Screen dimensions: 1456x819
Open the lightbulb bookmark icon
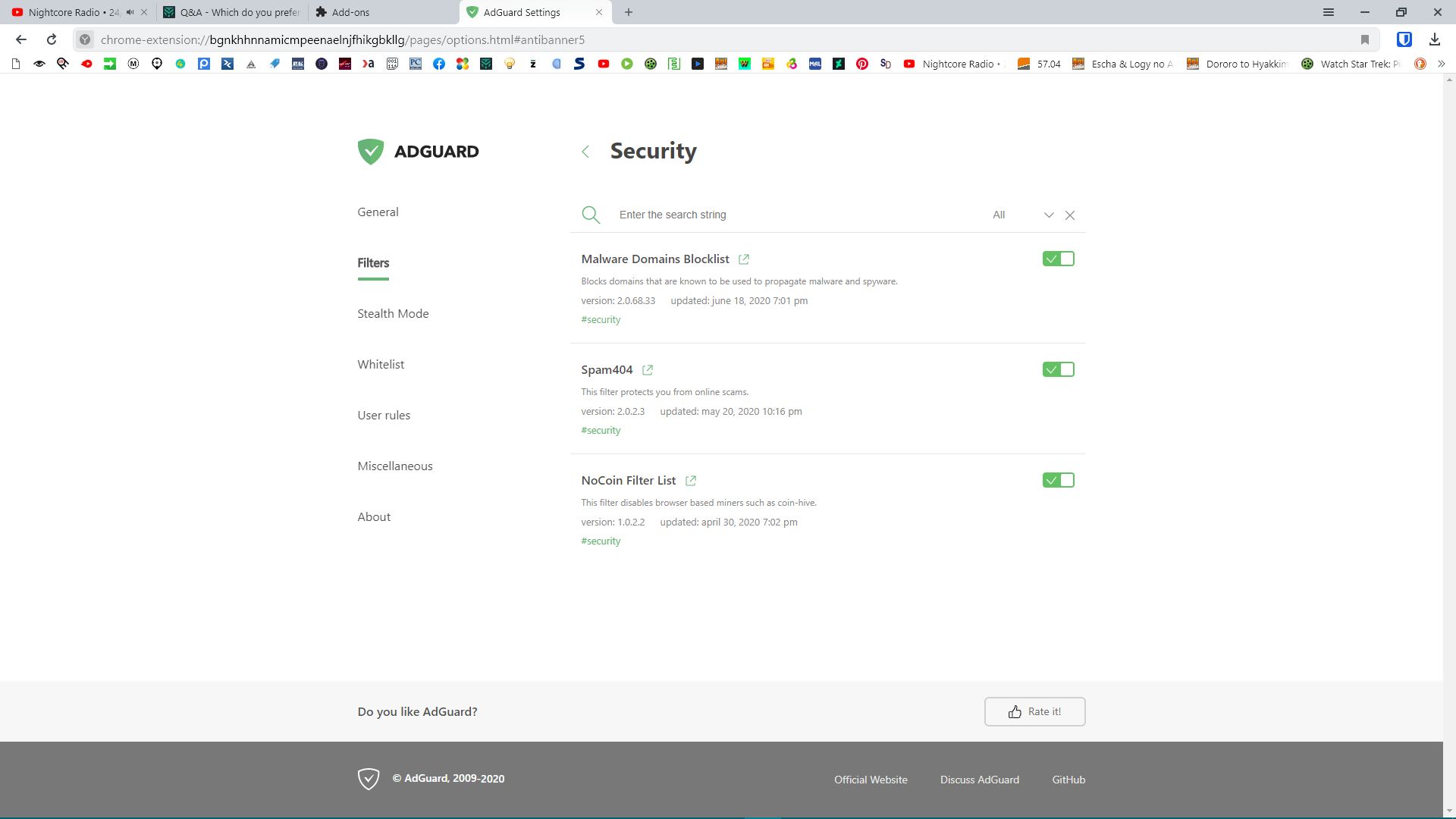[x=510, y=64]
